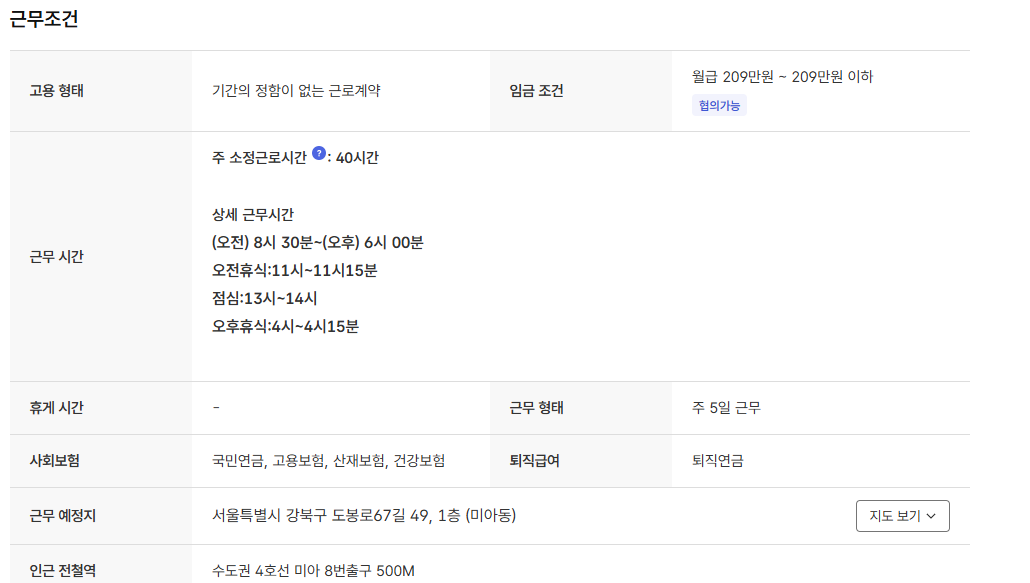The width and height of the screenshot is (1030, 583).
Task: Click the 근무 시간 row label
Action: pos(58,255)
